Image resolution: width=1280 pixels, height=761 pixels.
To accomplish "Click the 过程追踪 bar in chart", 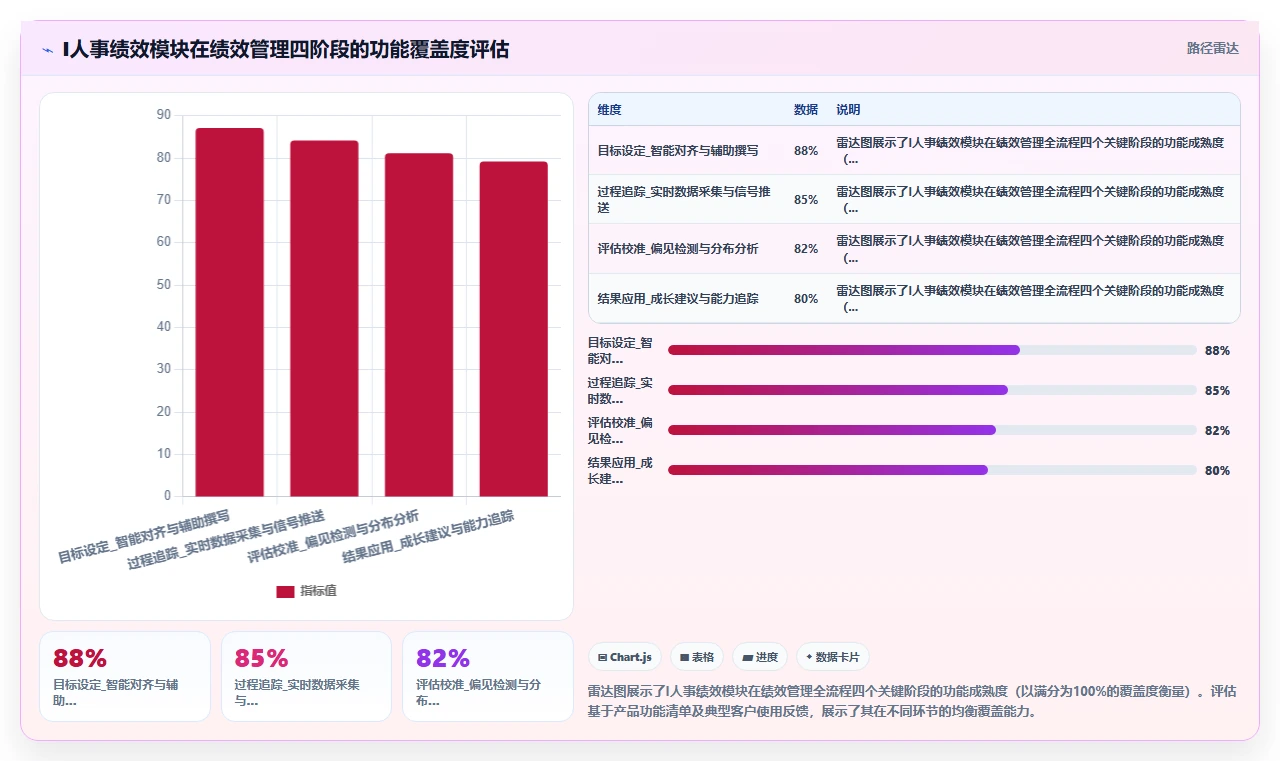I will pos(324,318).
